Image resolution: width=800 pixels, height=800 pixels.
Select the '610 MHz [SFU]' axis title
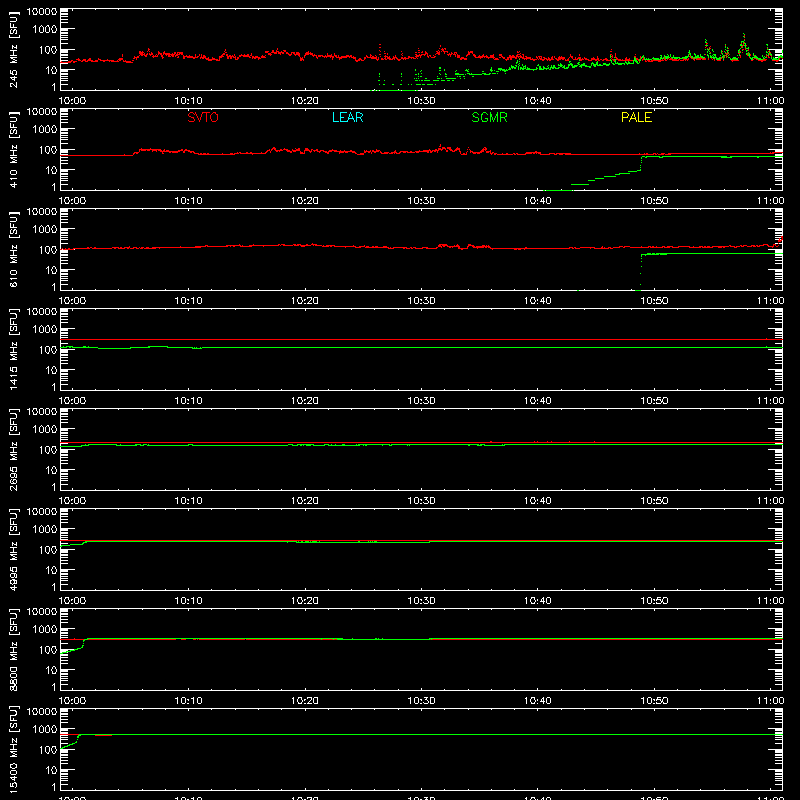[14, 249]
